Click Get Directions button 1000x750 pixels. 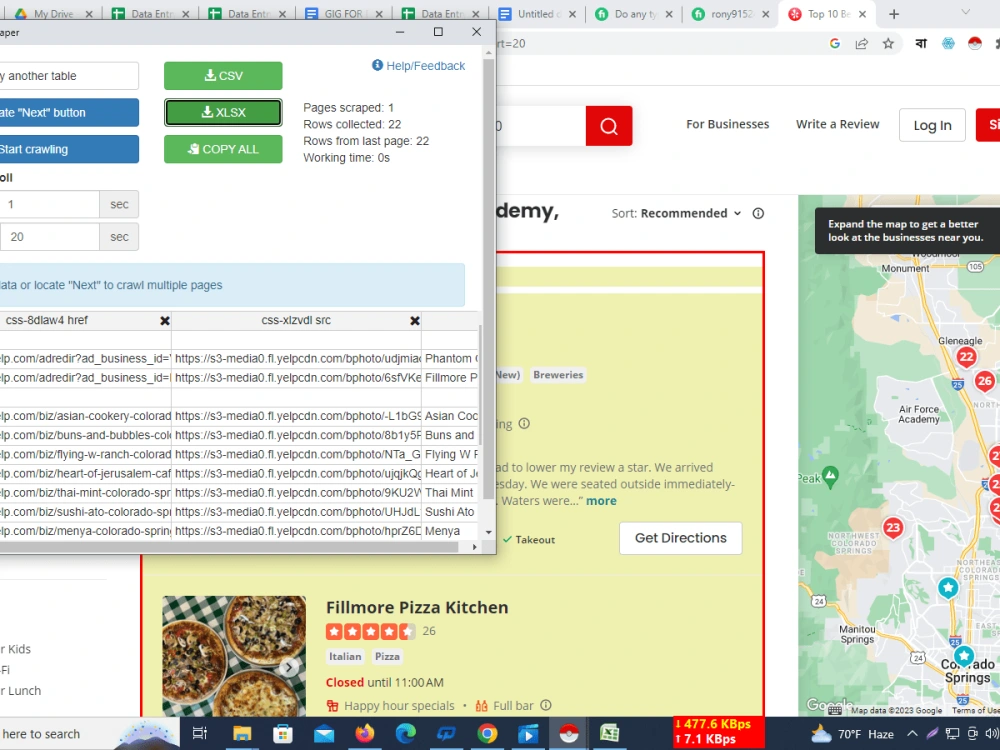(680, 538)
